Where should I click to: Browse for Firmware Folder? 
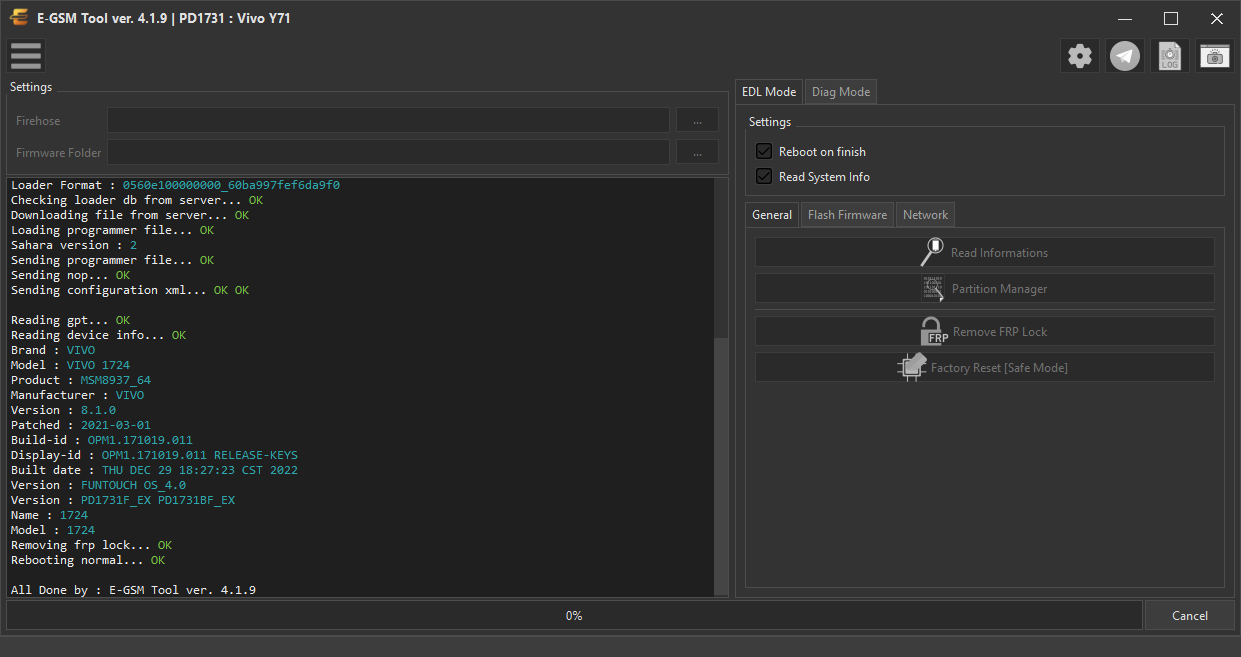click(x=697, y=152)
